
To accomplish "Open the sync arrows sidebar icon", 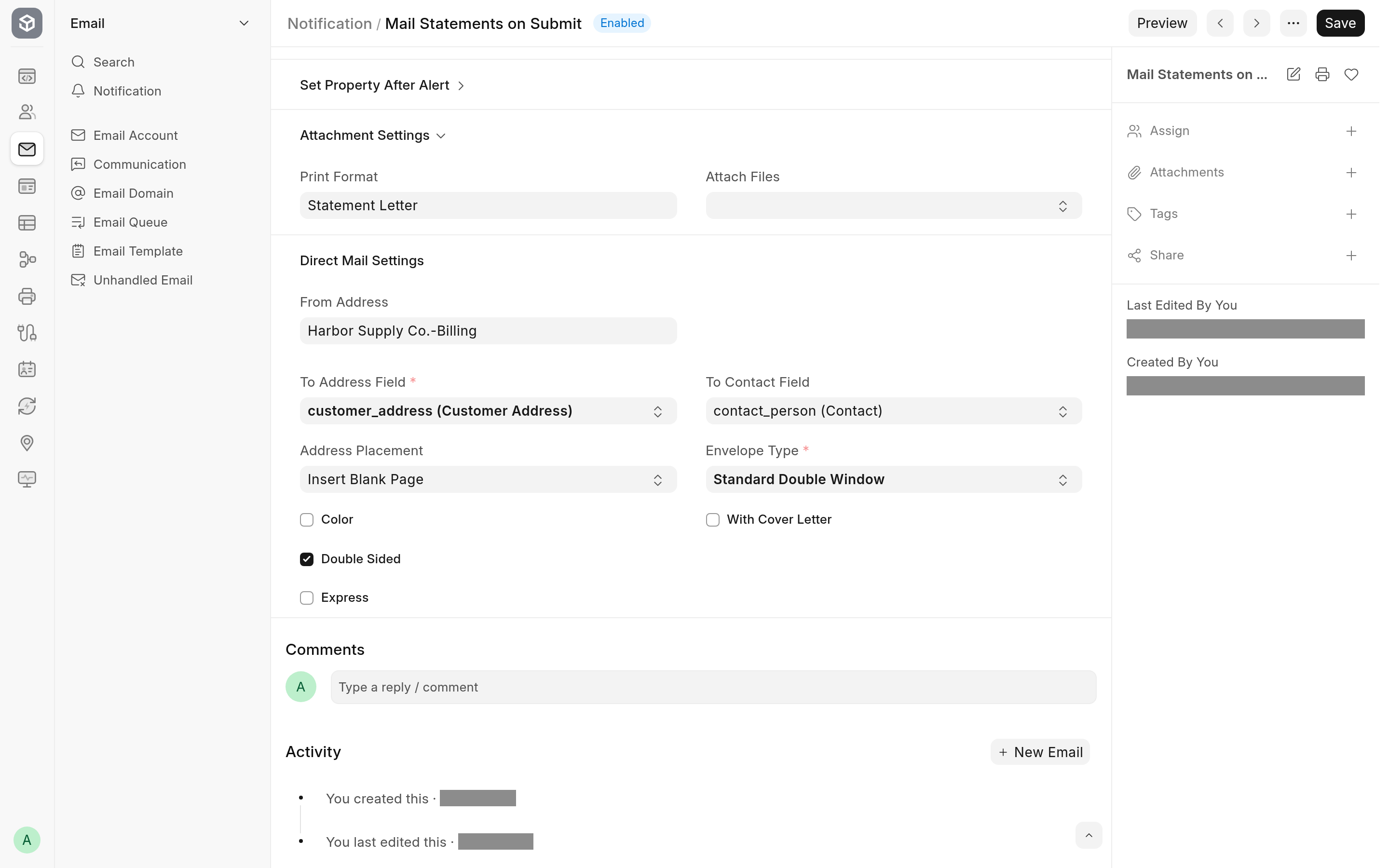I will pyautogui.click(x=27, y=406).
